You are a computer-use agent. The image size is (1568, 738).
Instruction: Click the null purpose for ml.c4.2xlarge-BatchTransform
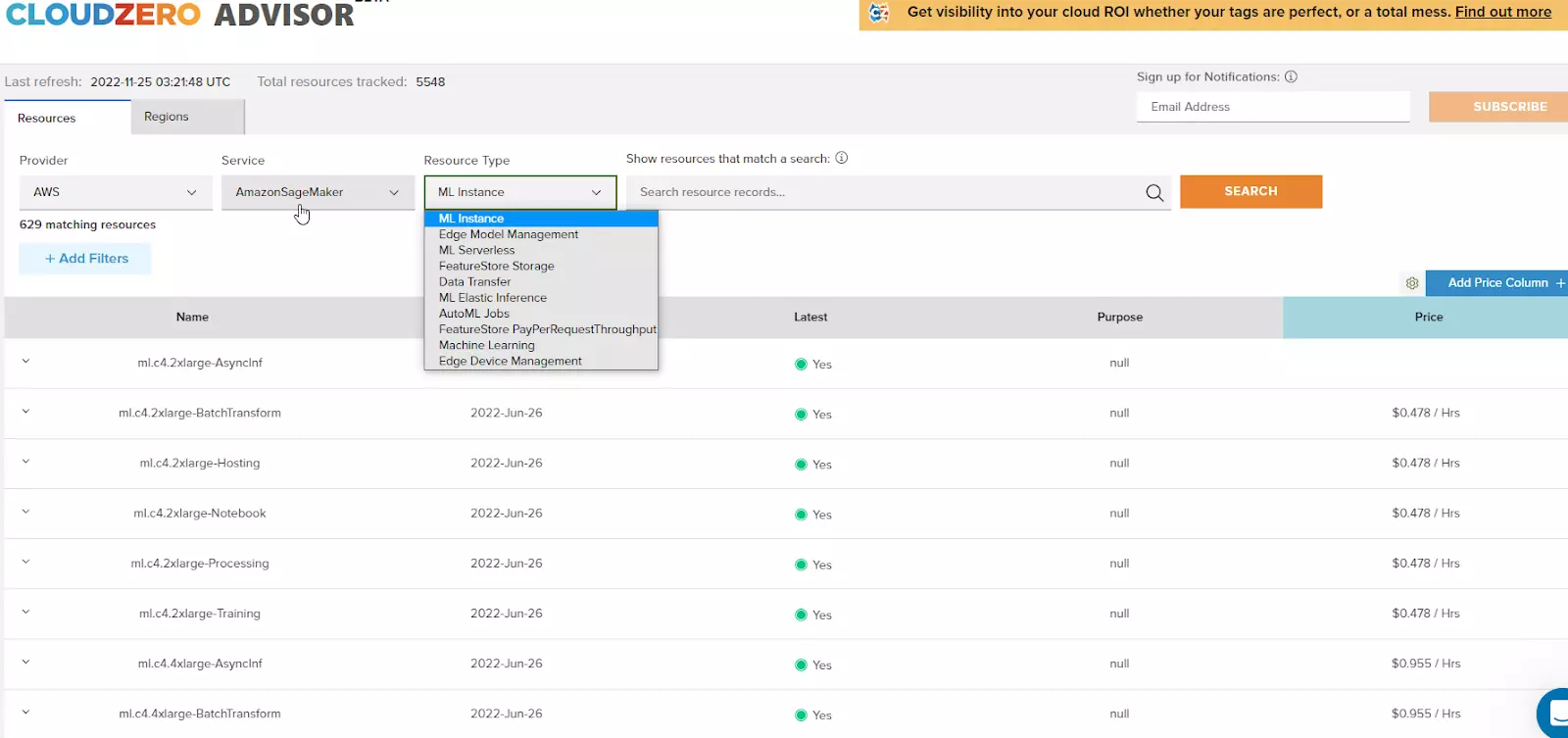(x=1119, y=413)
